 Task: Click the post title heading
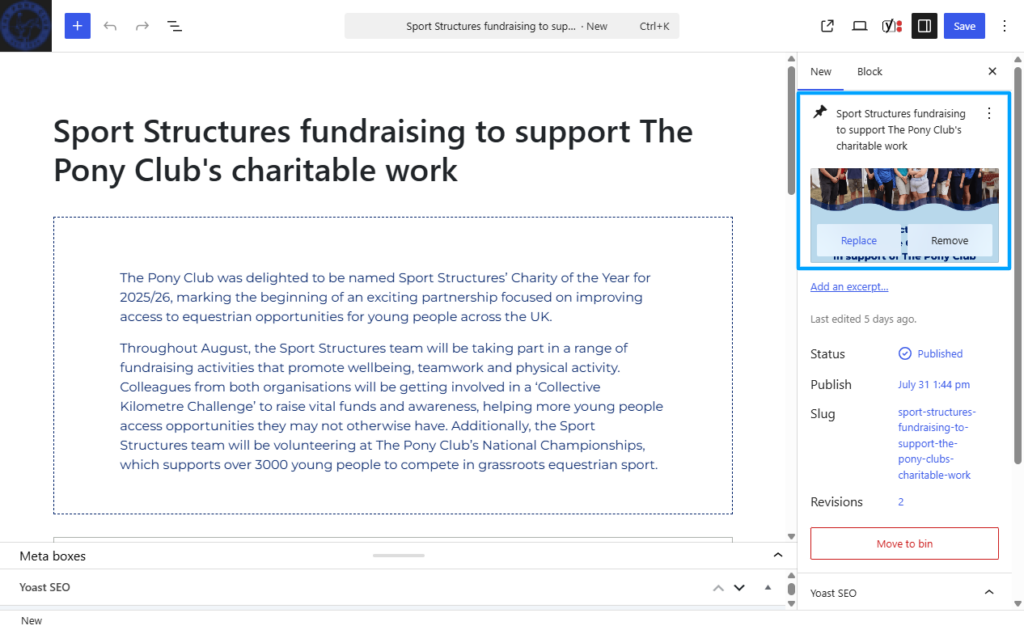point(373,151)
